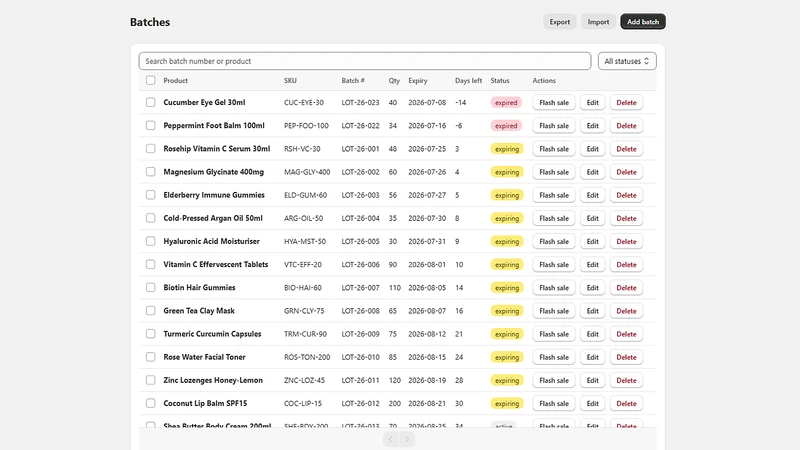Viewport: 800px width, 450px height.
Task: Select the Coconut Lip Balm SPF15 checkbox
Action: click(151, 403)
